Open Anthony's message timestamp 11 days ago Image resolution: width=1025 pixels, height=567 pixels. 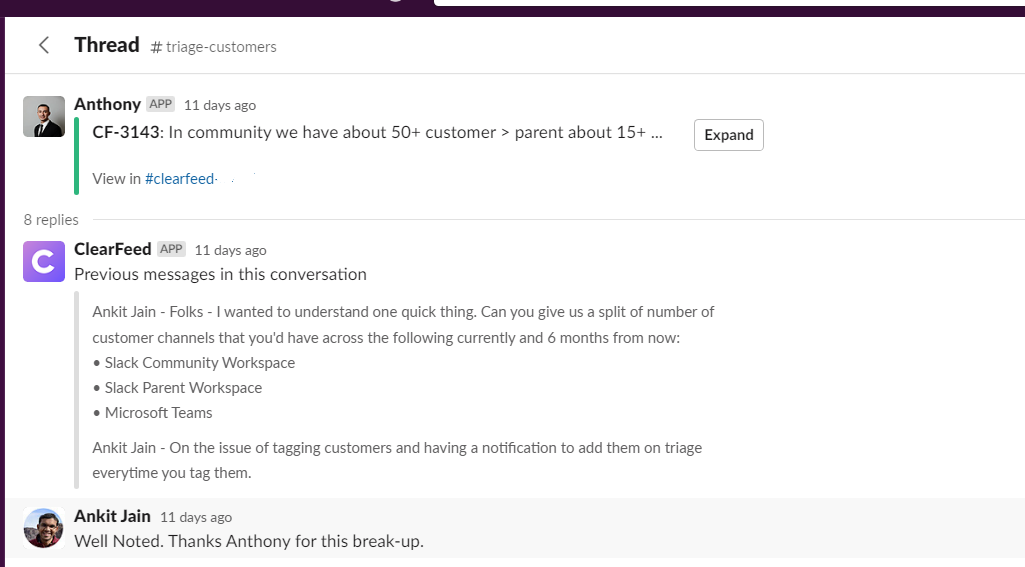coord(220,105)
